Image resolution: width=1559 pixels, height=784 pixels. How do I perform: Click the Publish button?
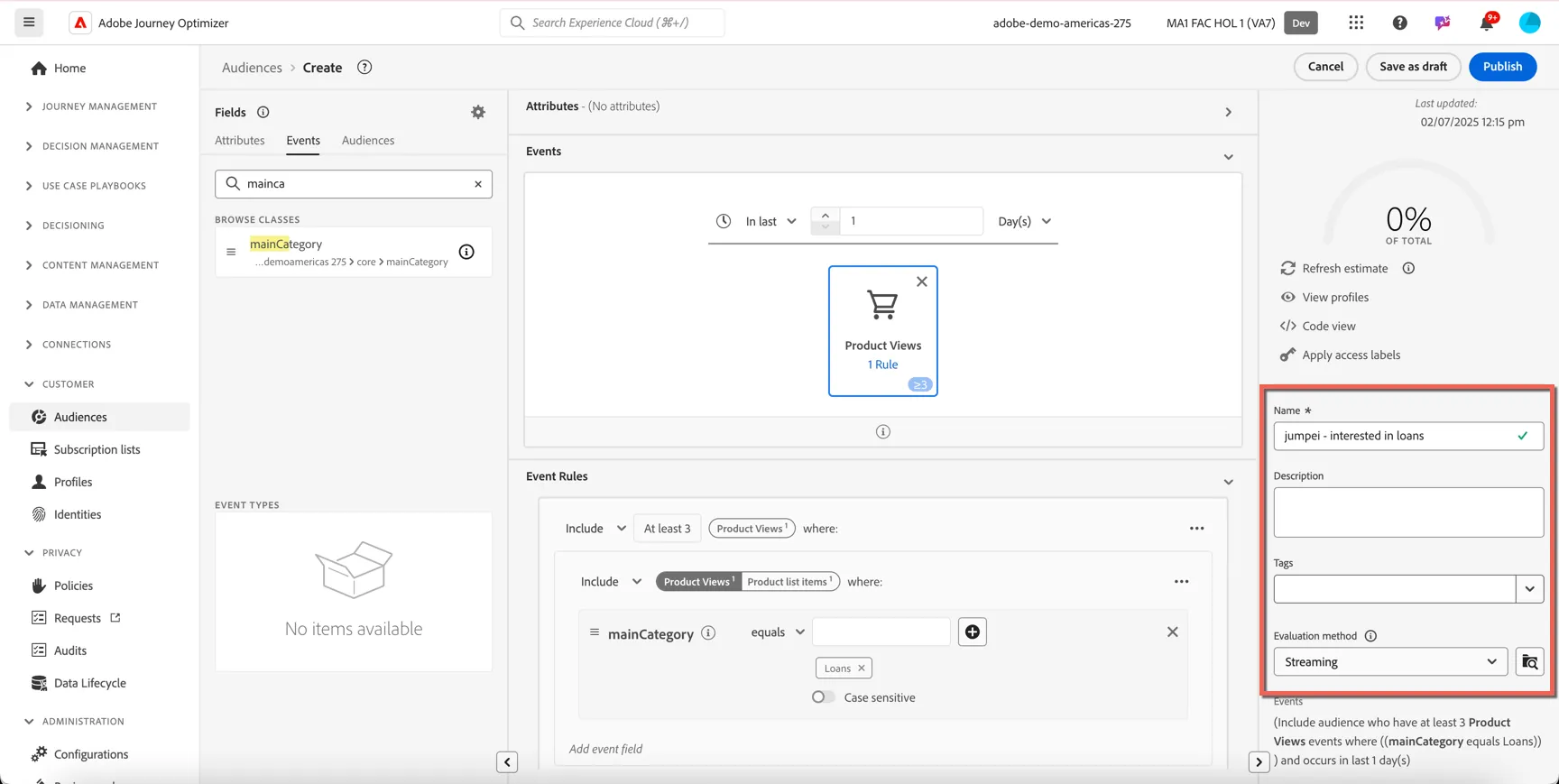(1502, 67)
